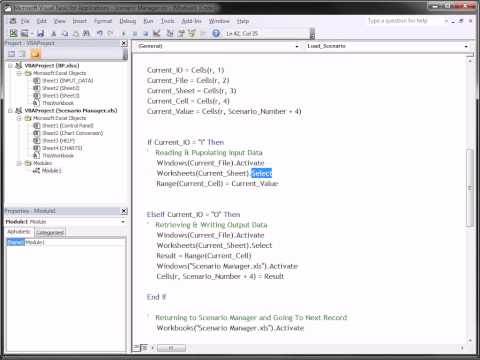Click the Reset stop icon
The height and width of the screenshot is (360, 480).
tap(145, 34)
